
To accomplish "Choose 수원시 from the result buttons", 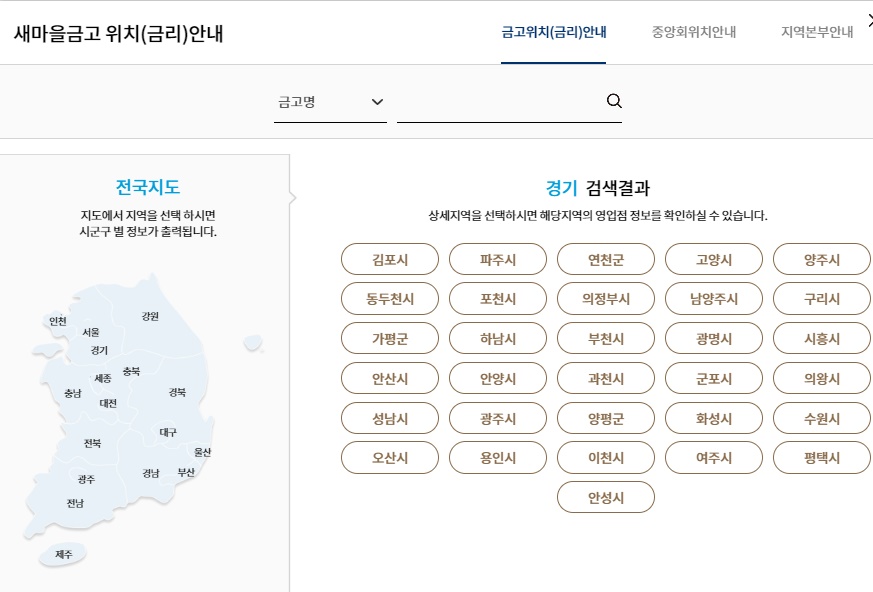I will (x=821, y=418).
